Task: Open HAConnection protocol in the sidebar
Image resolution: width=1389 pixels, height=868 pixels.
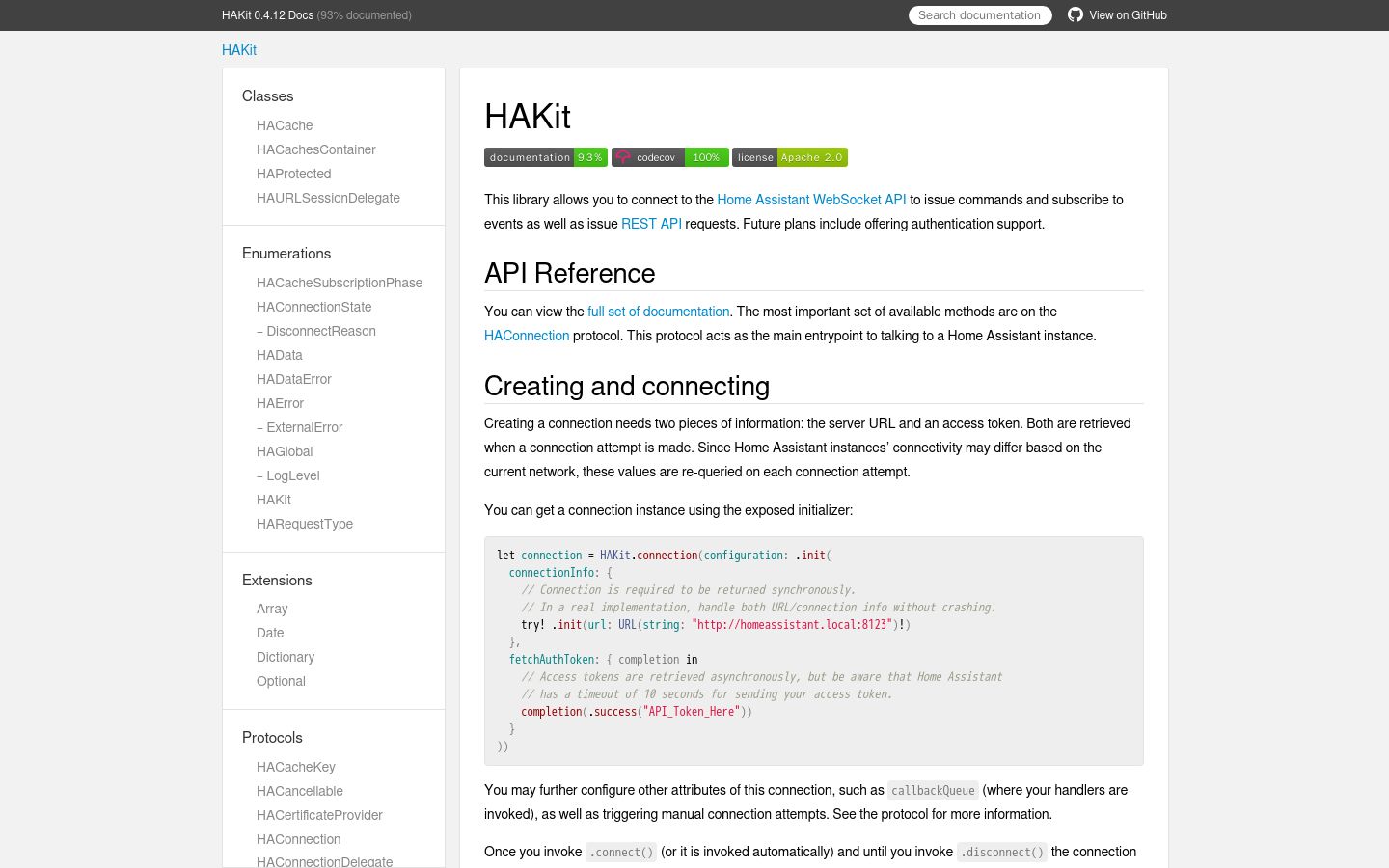Action: [x=299, y=839]
